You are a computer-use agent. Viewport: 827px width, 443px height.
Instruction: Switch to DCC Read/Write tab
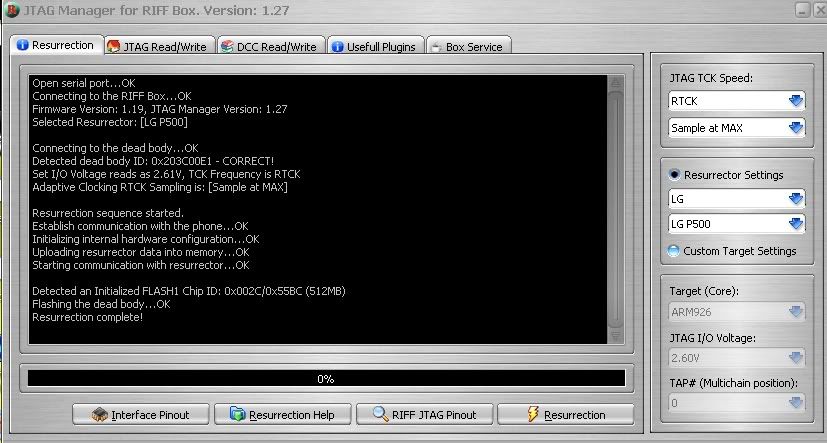272,46
